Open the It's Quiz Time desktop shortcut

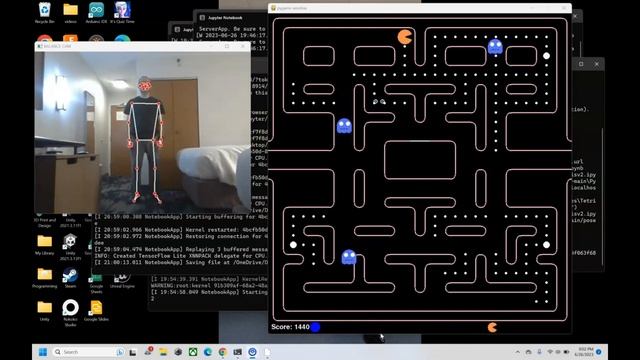122,12
